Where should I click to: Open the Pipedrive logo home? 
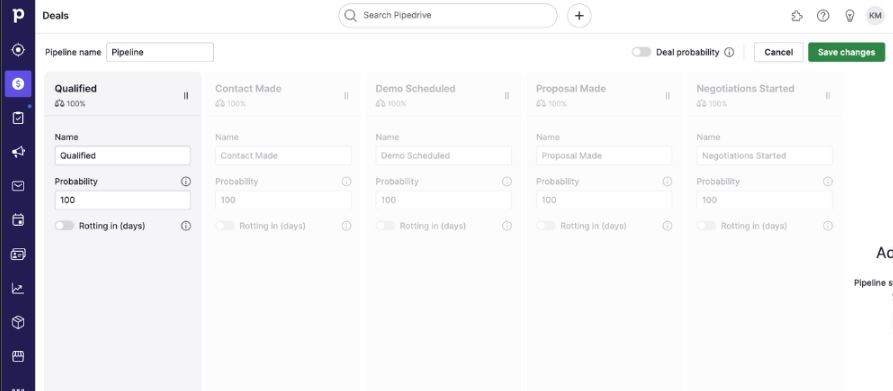pos(18,15)
